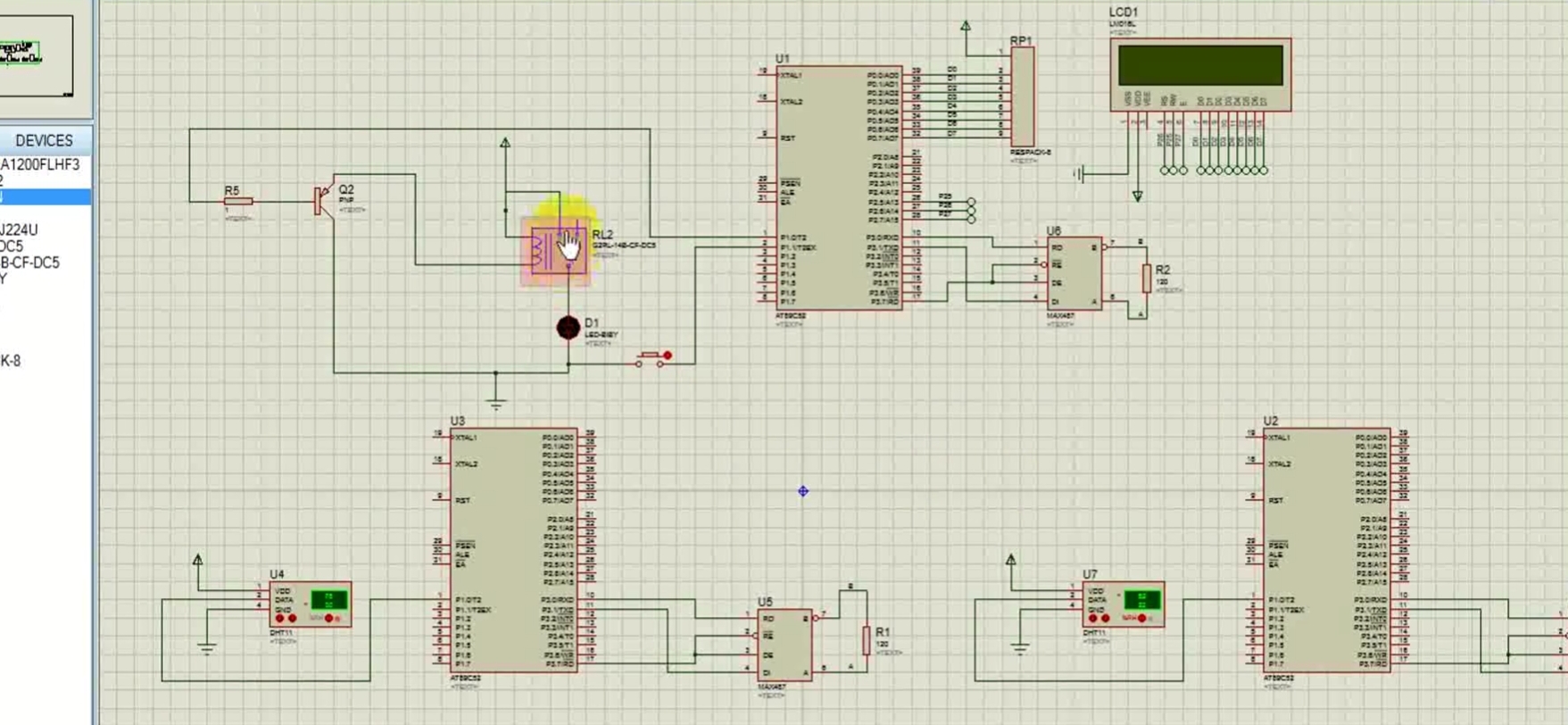Click the power terminal wired to RP1

click(x=966, y=27)
